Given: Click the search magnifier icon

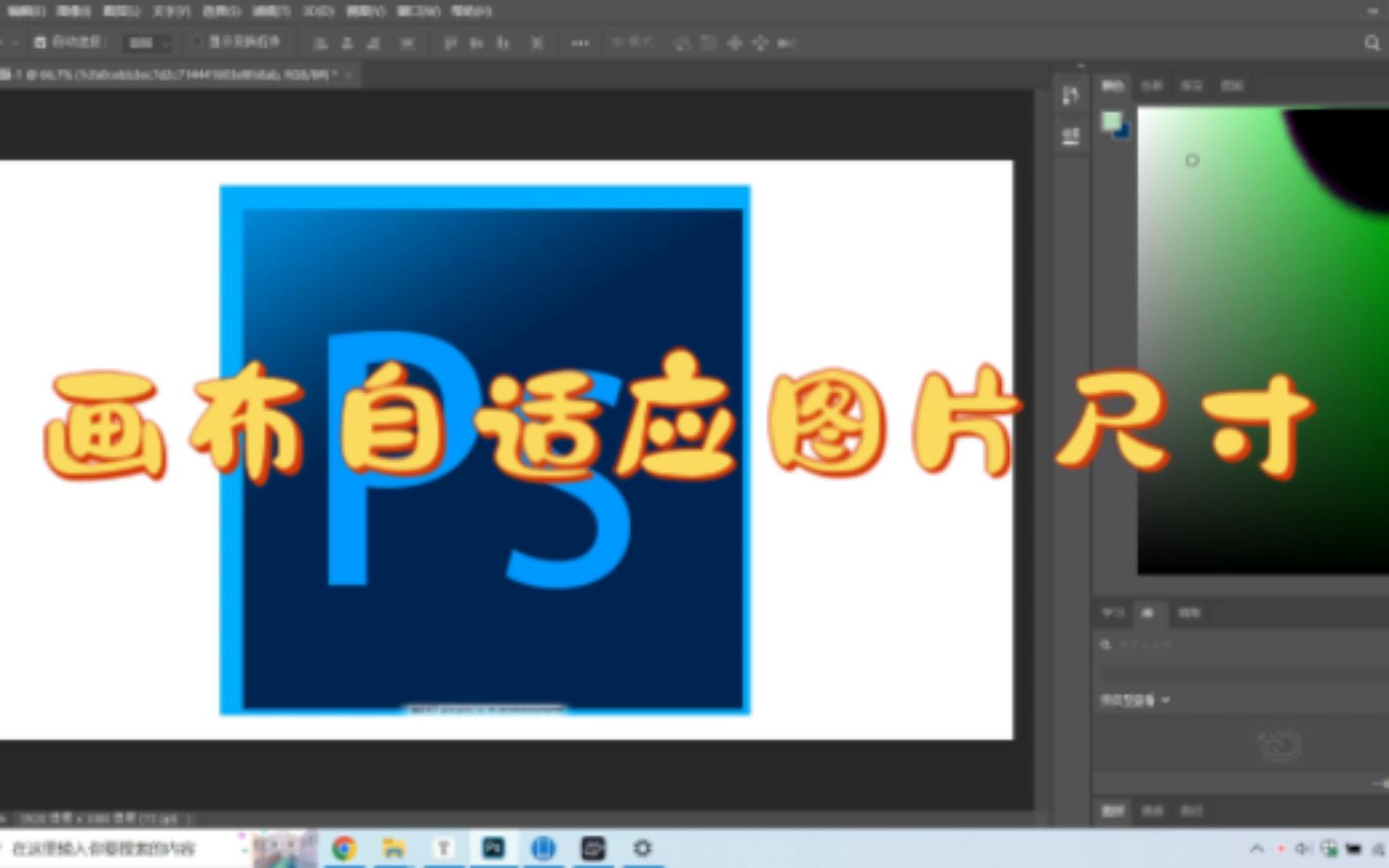Looking at the screenshot, I should tap(1371, 43).
